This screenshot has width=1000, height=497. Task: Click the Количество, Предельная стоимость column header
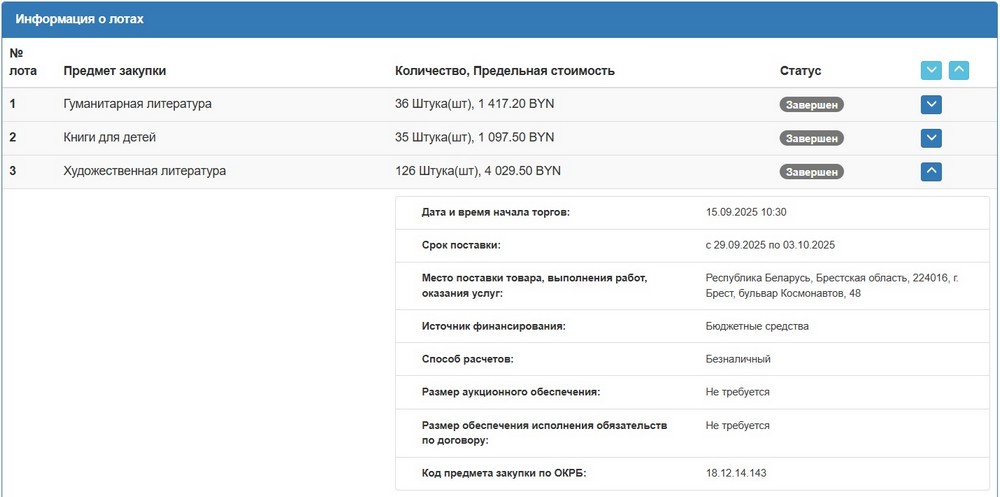click(x=504, y=71)
